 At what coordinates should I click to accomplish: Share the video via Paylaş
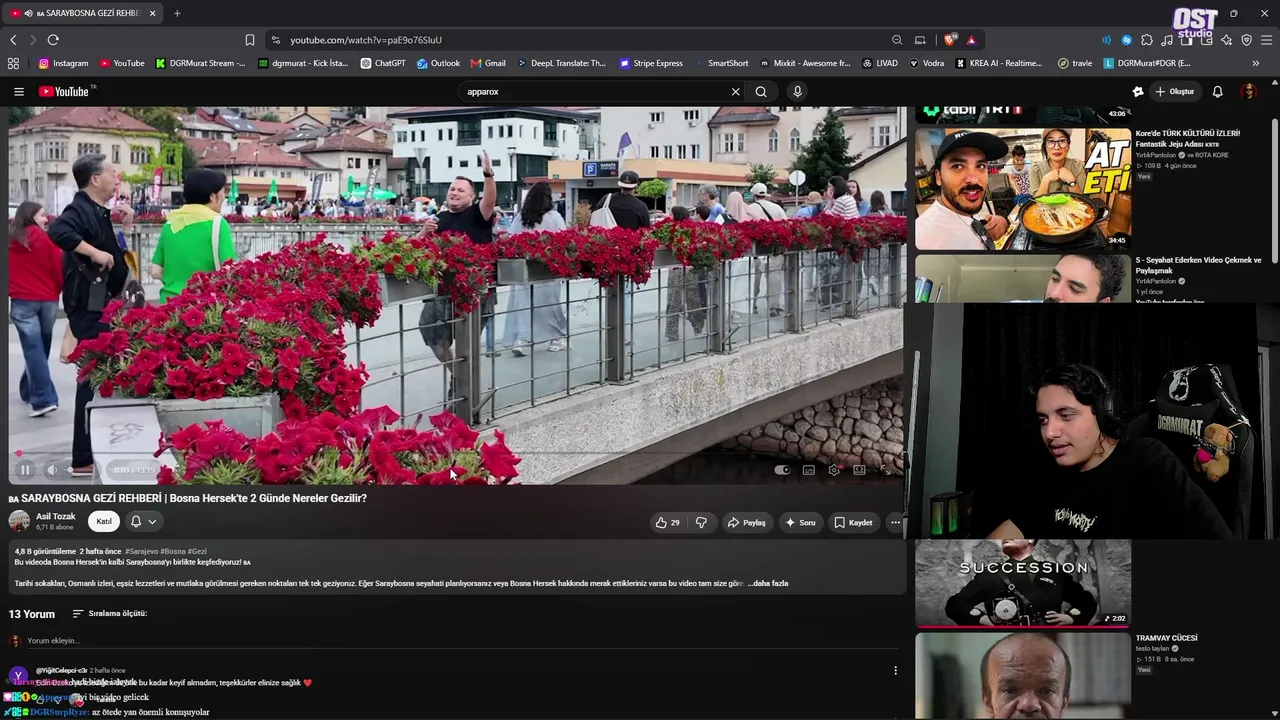[x=746, y=522]
